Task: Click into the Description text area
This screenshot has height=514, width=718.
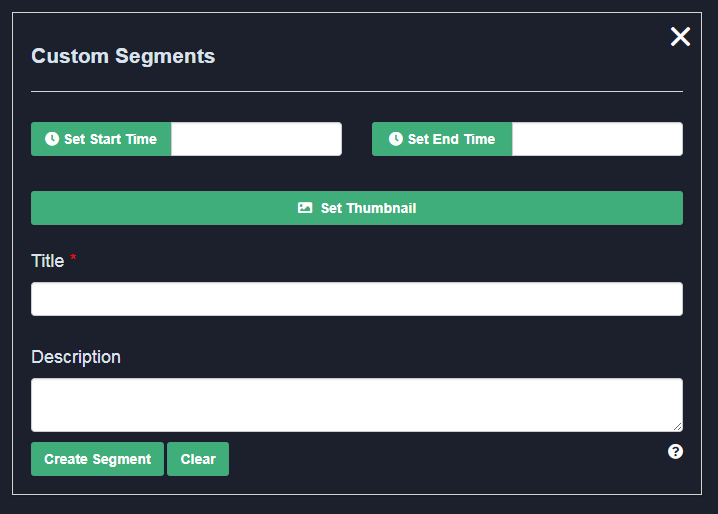Action: 357,405
